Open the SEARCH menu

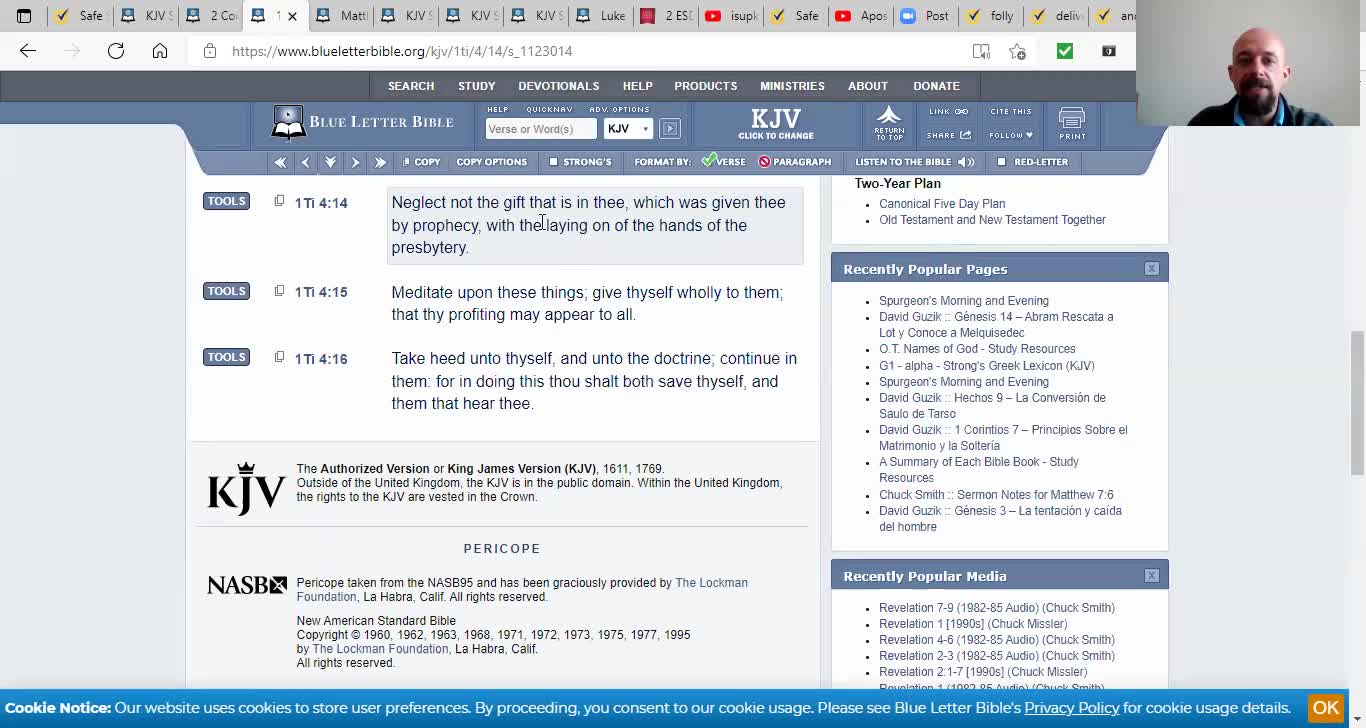click(x=411, y=86)
